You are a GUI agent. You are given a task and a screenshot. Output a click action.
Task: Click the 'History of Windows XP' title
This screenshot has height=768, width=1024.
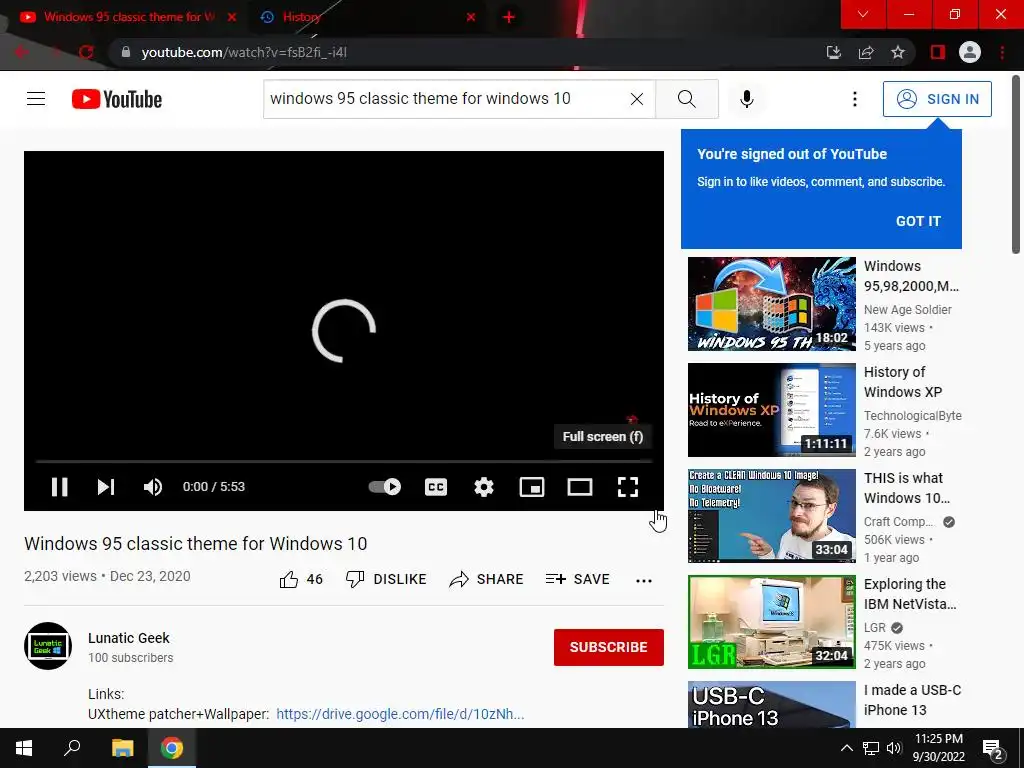pos(903,382)
